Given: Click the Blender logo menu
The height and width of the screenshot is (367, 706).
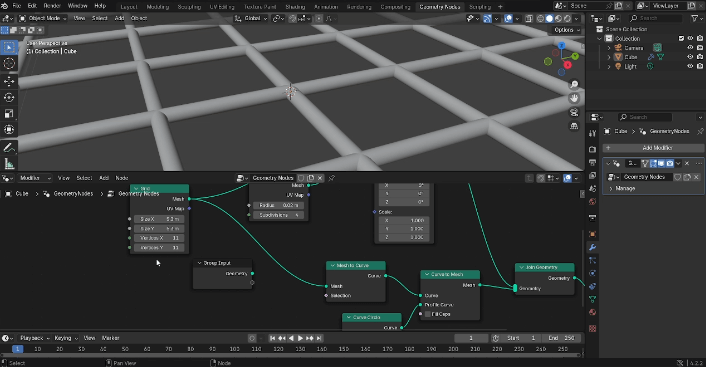Looking at the screenshot, I should [5, 6].
